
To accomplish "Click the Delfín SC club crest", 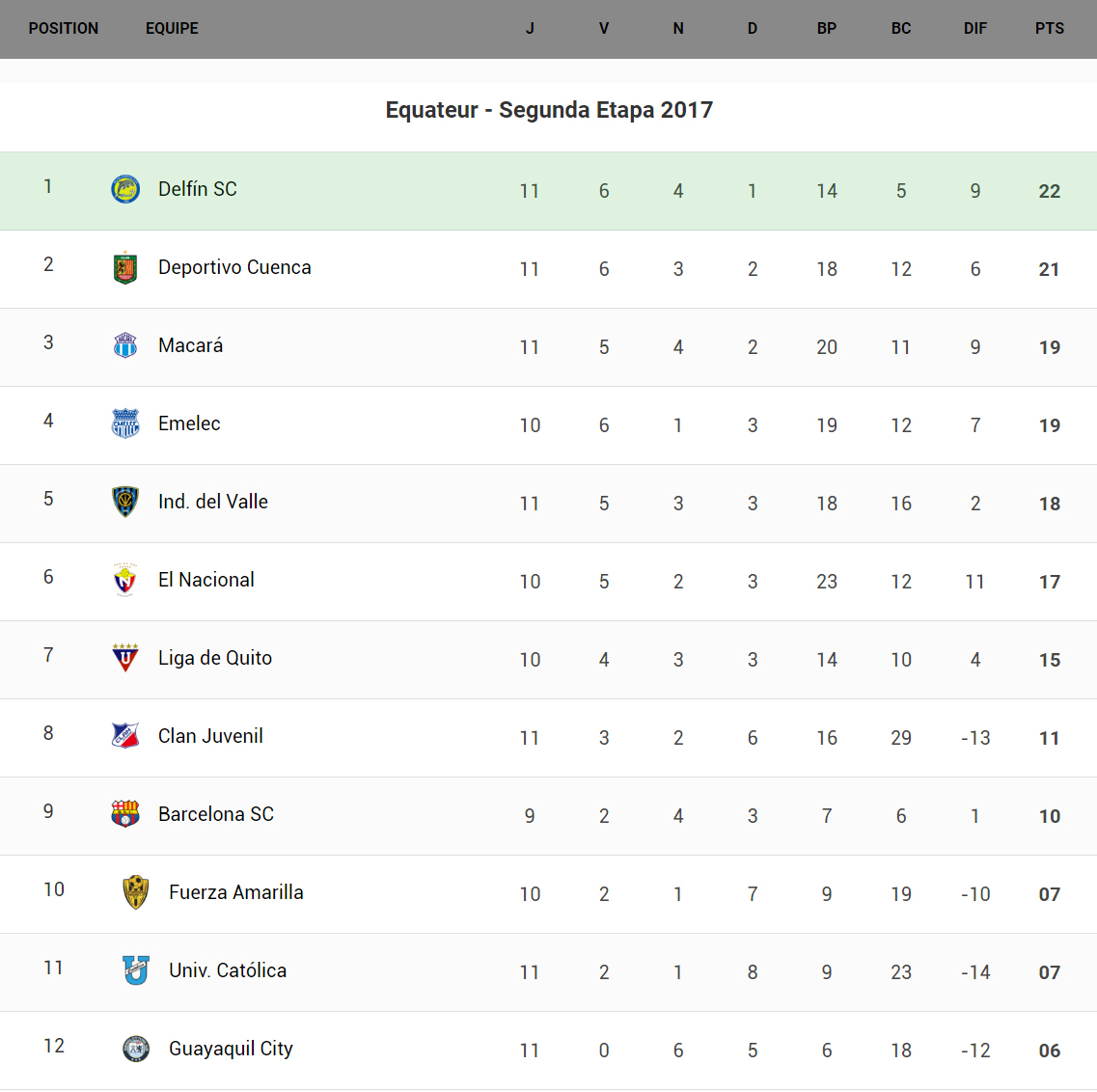I will (125, 189).
